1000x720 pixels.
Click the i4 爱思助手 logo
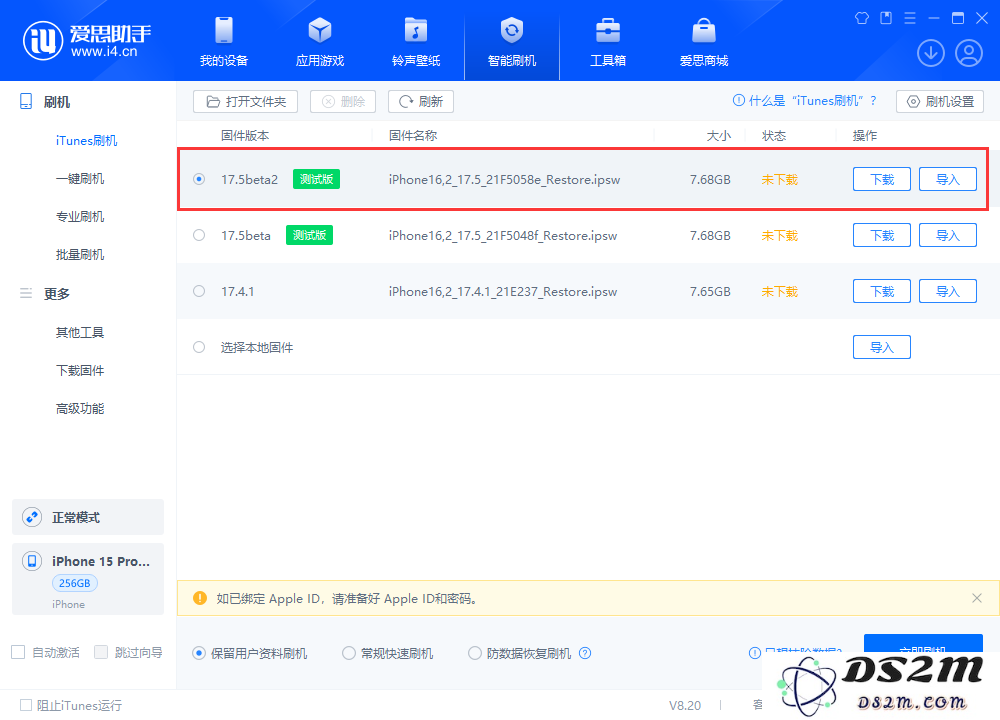tap(88, 40)
